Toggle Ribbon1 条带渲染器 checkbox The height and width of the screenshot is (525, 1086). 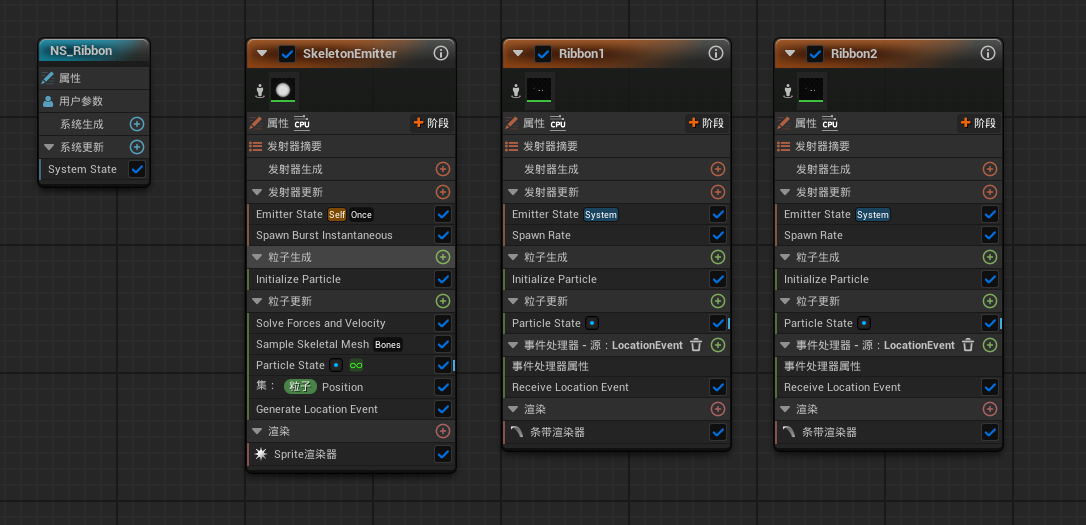718,432
